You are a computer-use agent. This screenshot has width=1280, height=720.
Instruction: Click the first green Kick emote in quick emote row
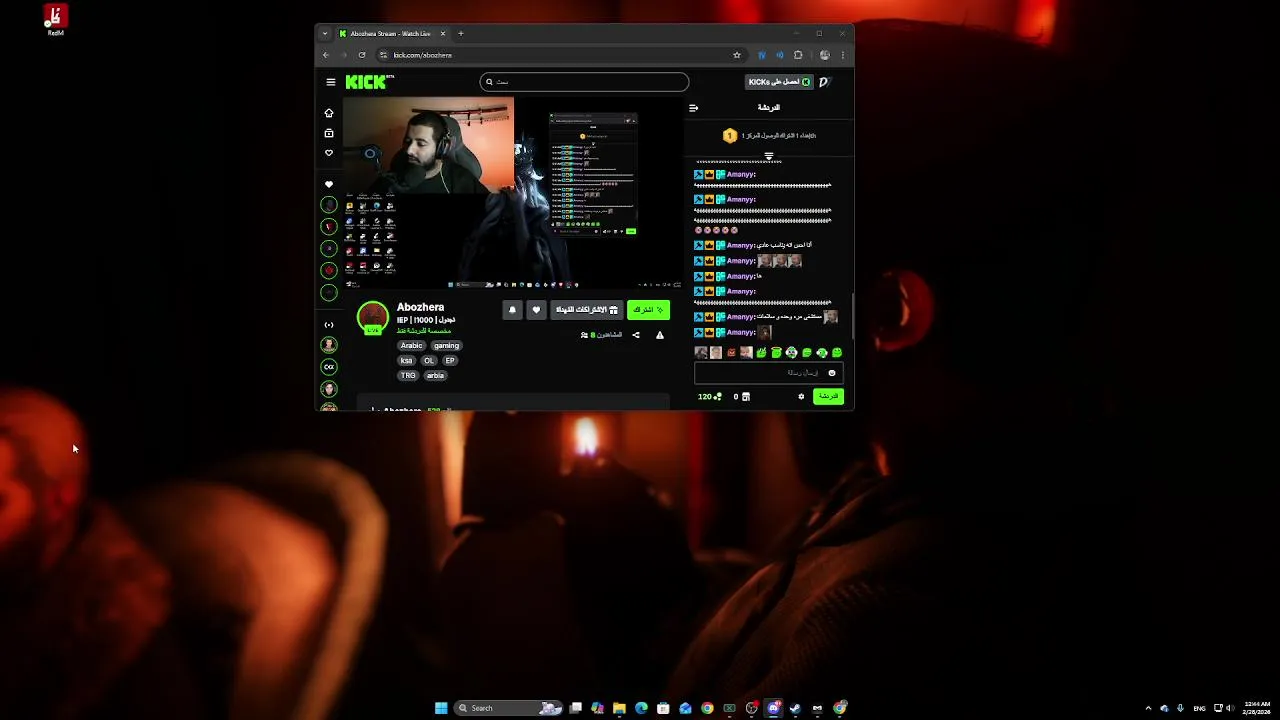pos(761,353)
